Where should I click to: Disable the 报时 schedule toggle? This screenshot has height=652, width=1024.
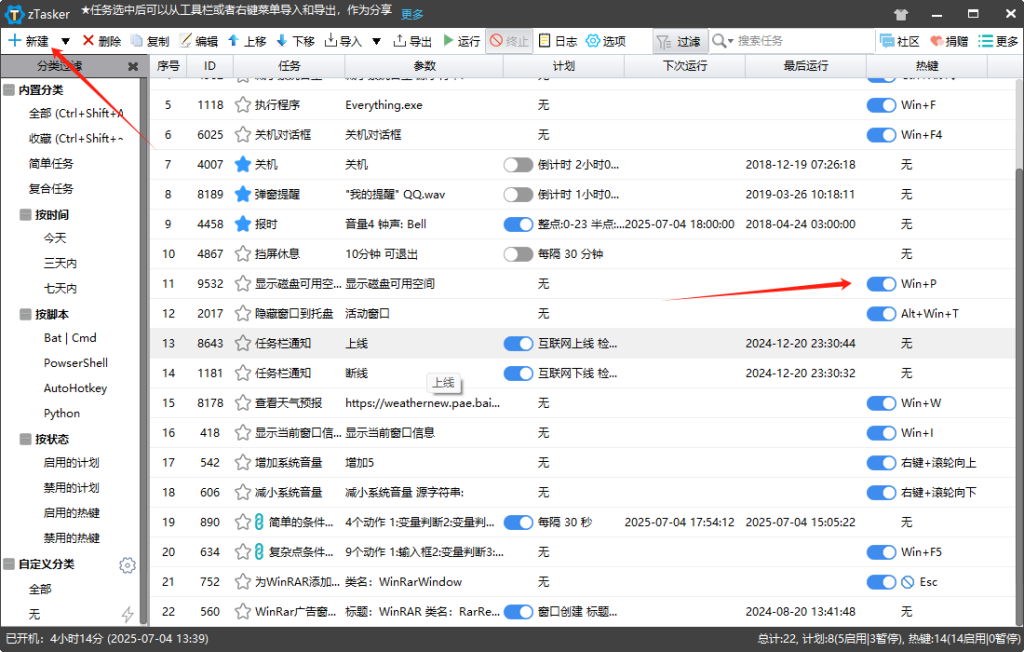coord(518,225)
